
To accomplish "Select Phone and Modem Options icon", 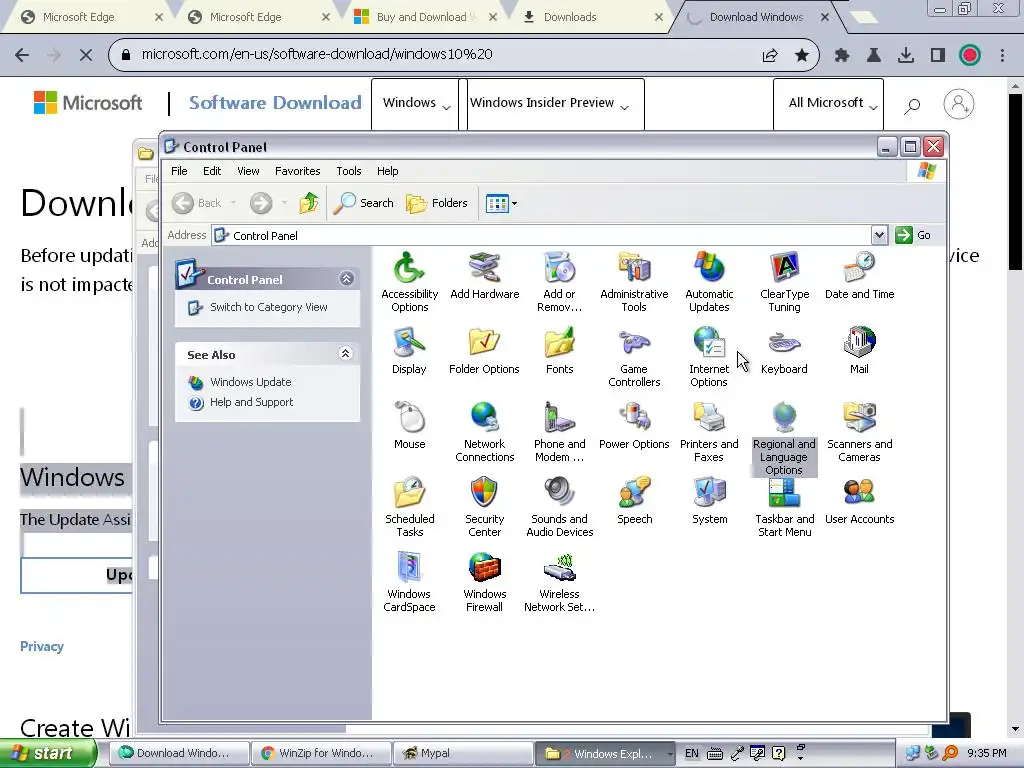I will click(560, 433).
